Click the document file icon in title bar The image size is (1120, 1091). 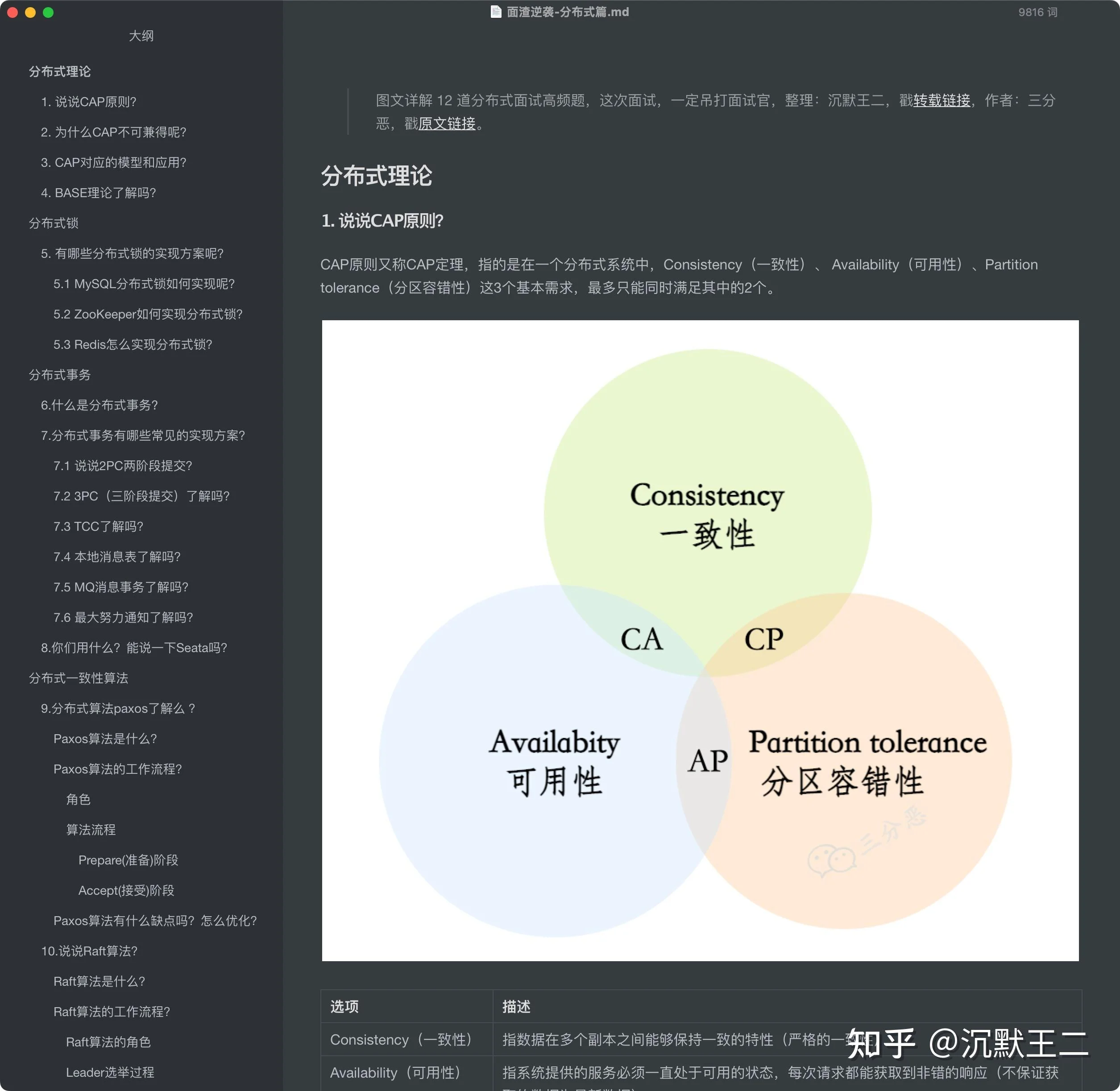pyautogui.click(x=496, y=12)
